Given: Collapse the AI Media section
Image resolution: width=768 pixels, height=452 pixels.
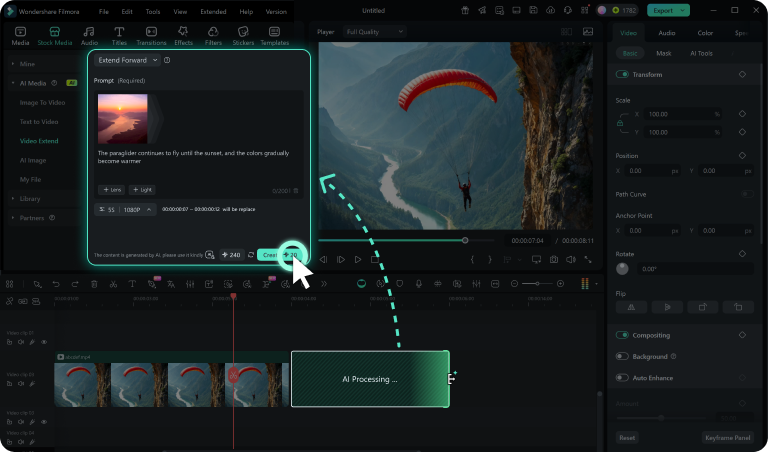Looking at the screenshot, I should (x=13, y=83).
